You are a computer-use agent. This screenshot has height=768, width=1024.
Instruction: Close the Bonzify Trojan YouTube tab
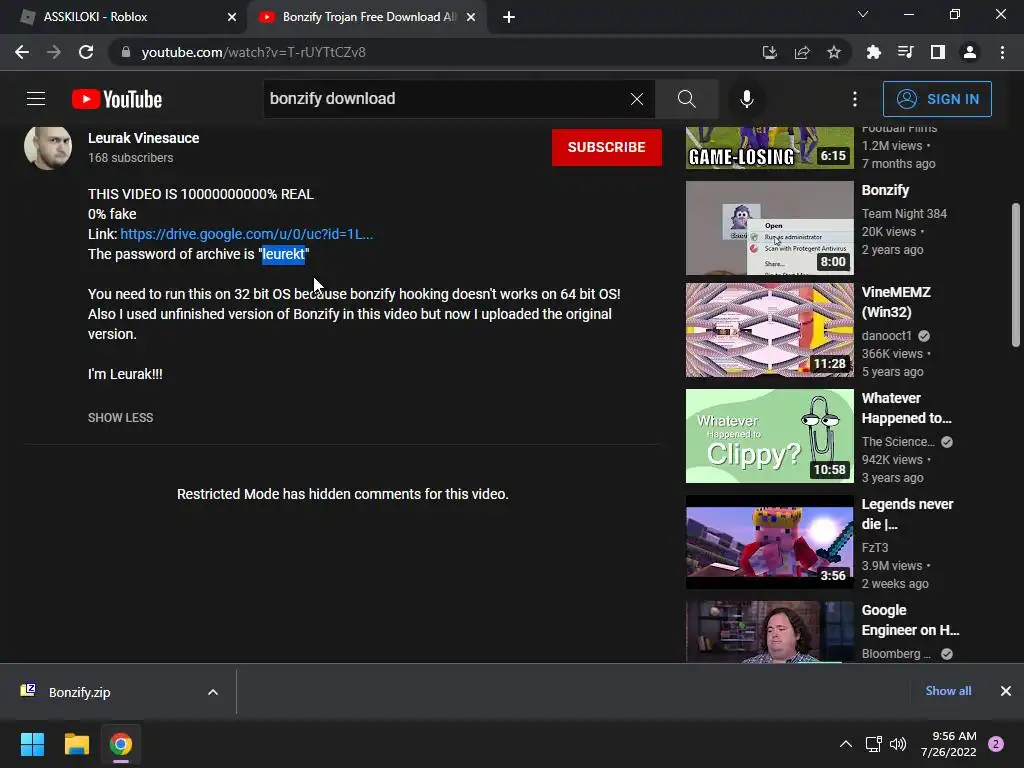[x=471, y=17]
